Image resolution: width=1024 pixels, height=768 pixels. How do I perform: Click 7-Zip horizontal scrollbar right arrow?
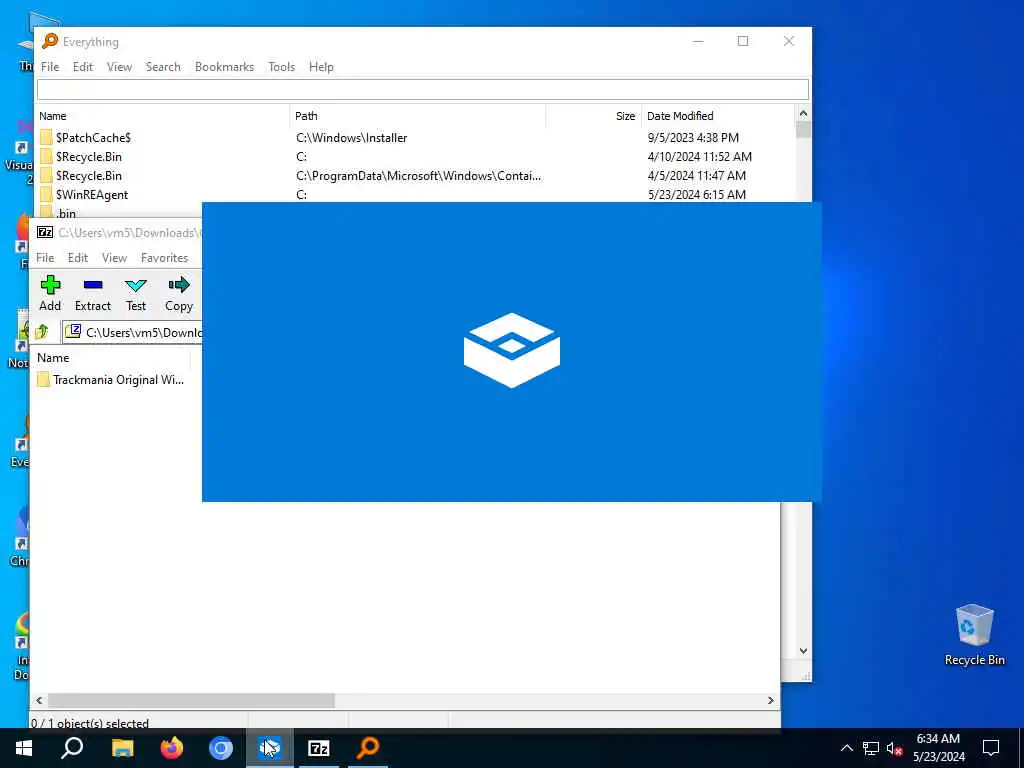pyautogui.click(x=771, y=700)
